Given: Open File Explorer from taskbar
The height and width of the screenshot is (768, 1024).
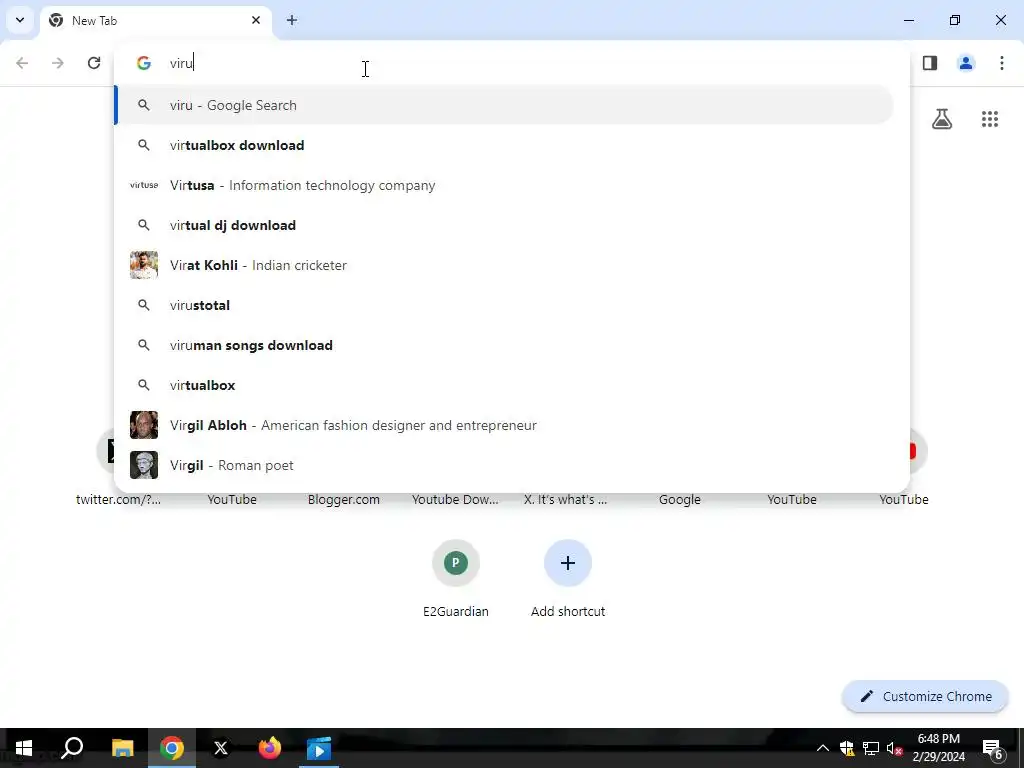Looking at the screenshot, I should coord(122,748).
